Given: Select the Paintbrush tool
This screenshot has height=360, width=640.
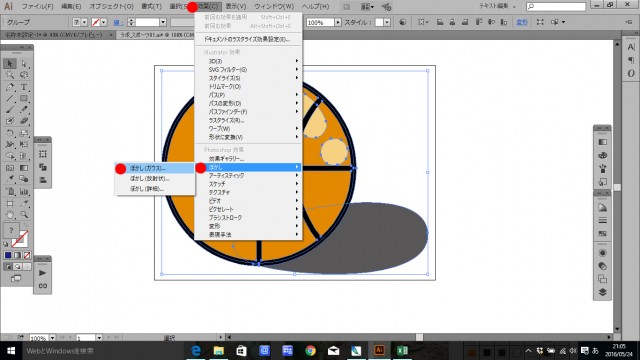Looking at the screenshot, I should 10,110.
